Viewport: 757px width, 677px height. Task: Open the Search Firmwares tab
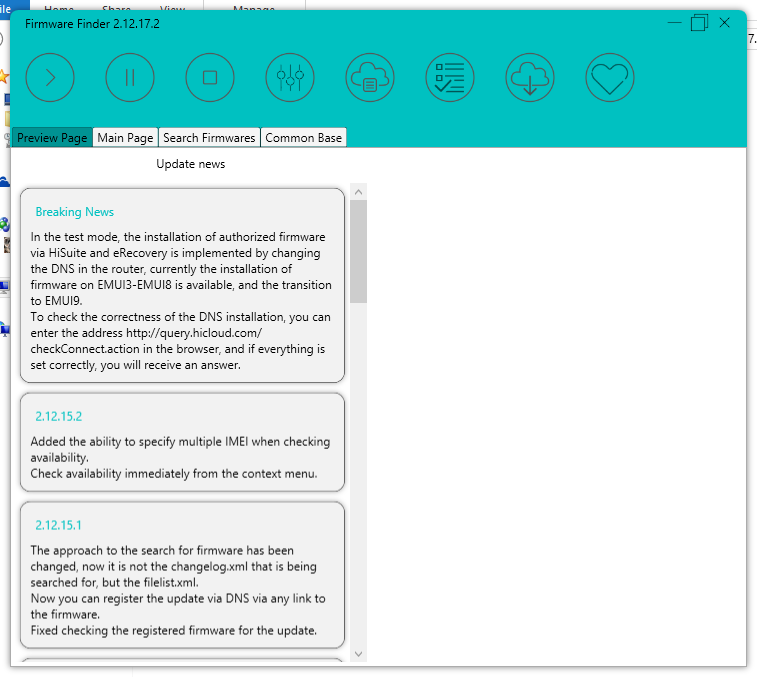click(209, 138)
